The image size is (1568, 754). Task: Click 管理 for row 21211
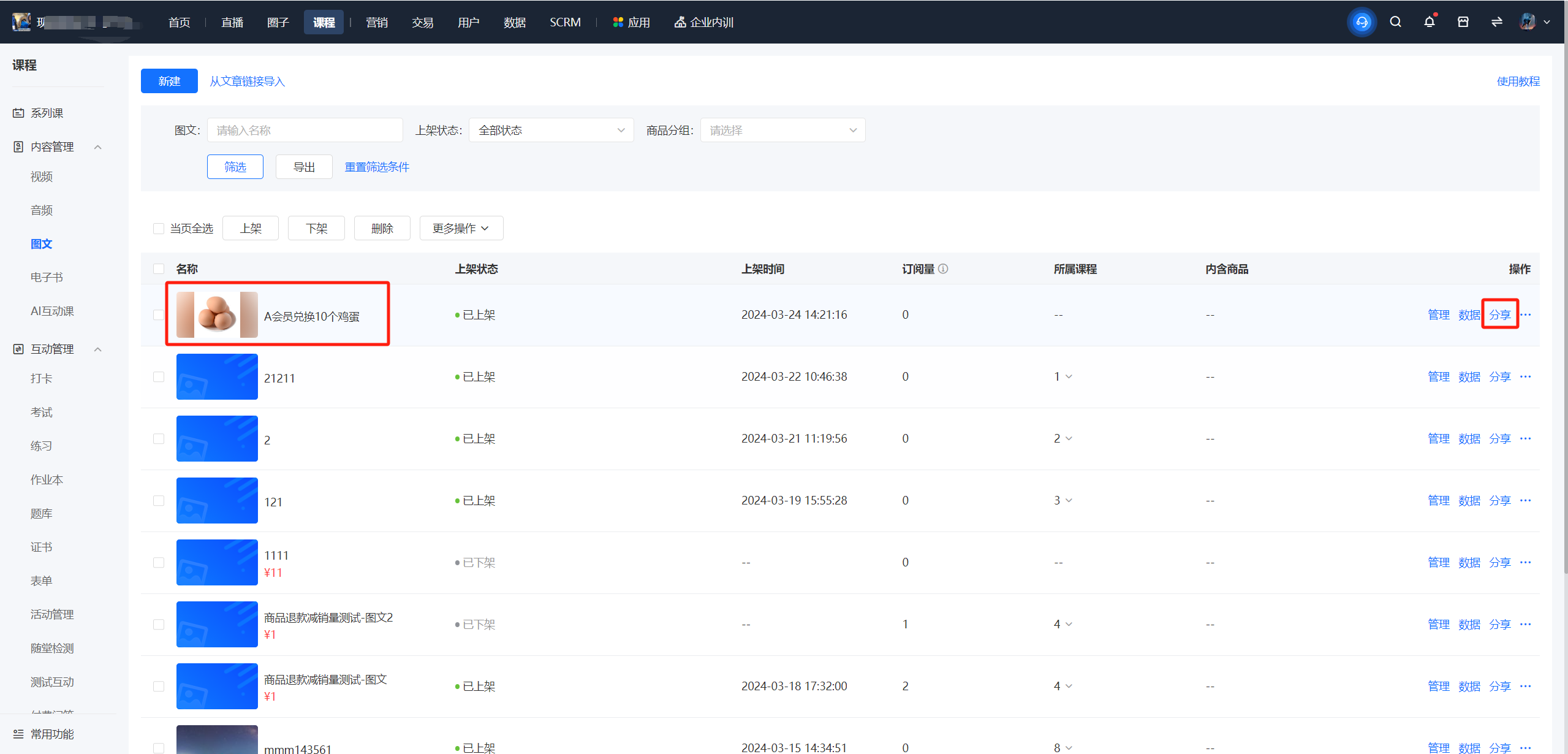click(1439, 376)
